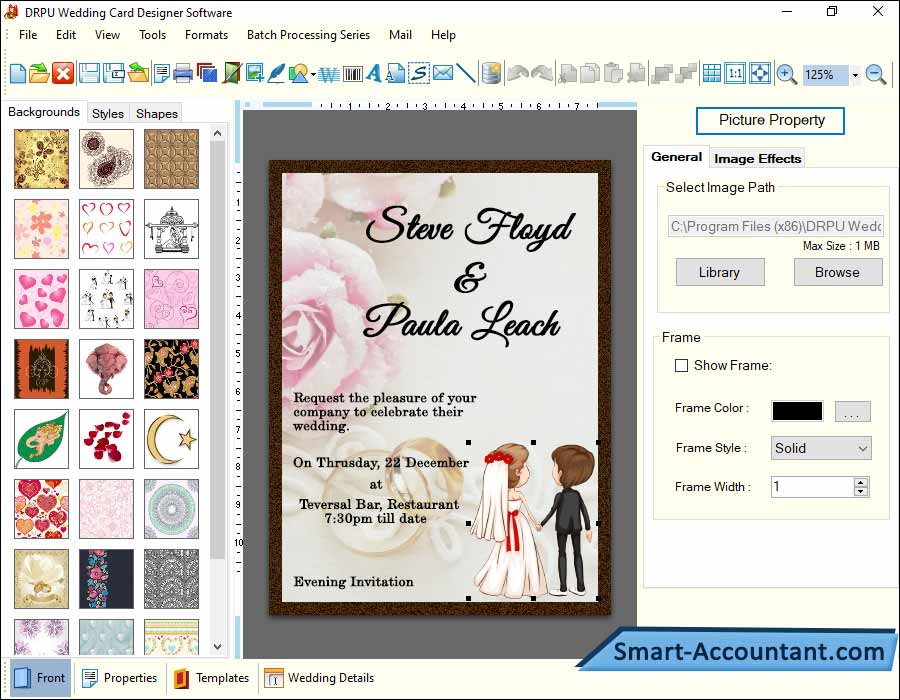Open the Mail menu
The width and height of the screenshot is (900, 700).
pyautogui.click(x=400, y=35)
